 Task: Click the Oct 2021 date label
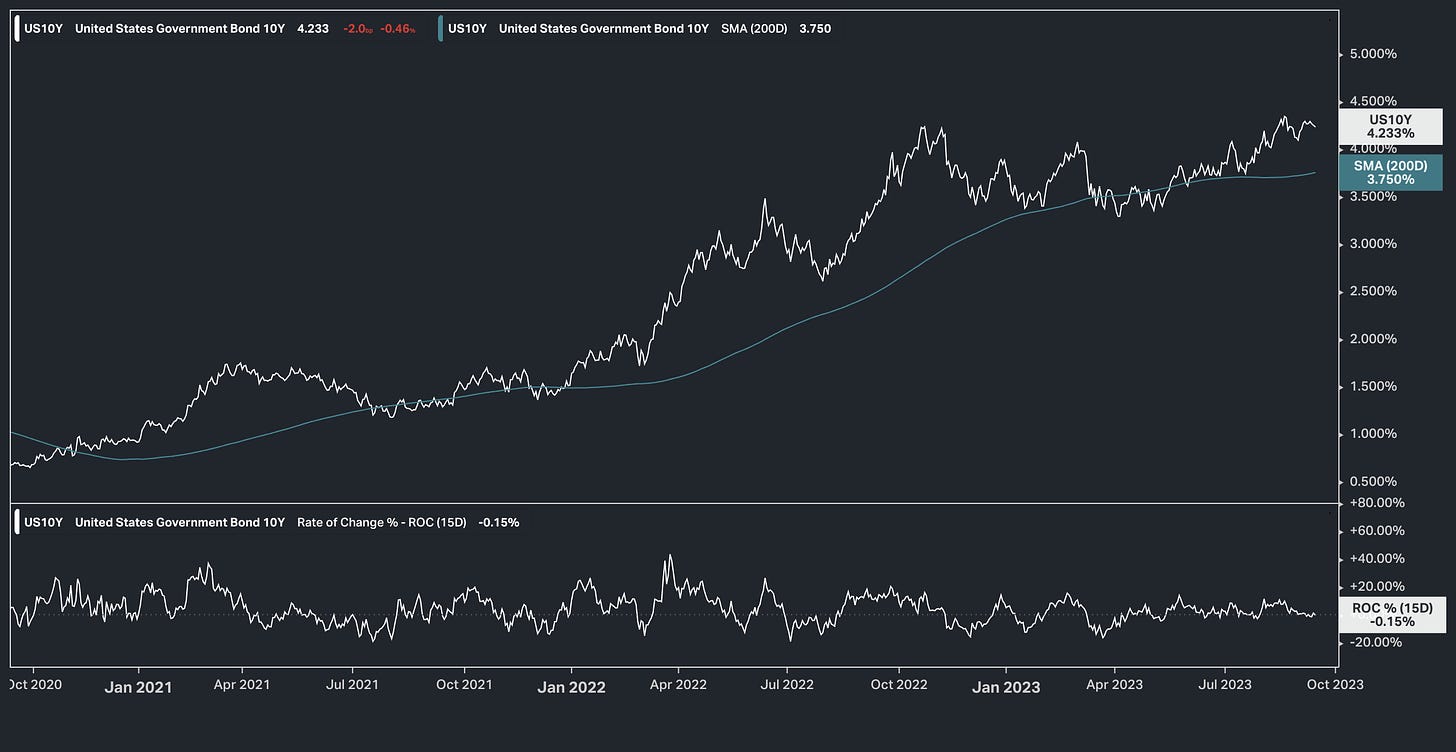coord(463,686)
